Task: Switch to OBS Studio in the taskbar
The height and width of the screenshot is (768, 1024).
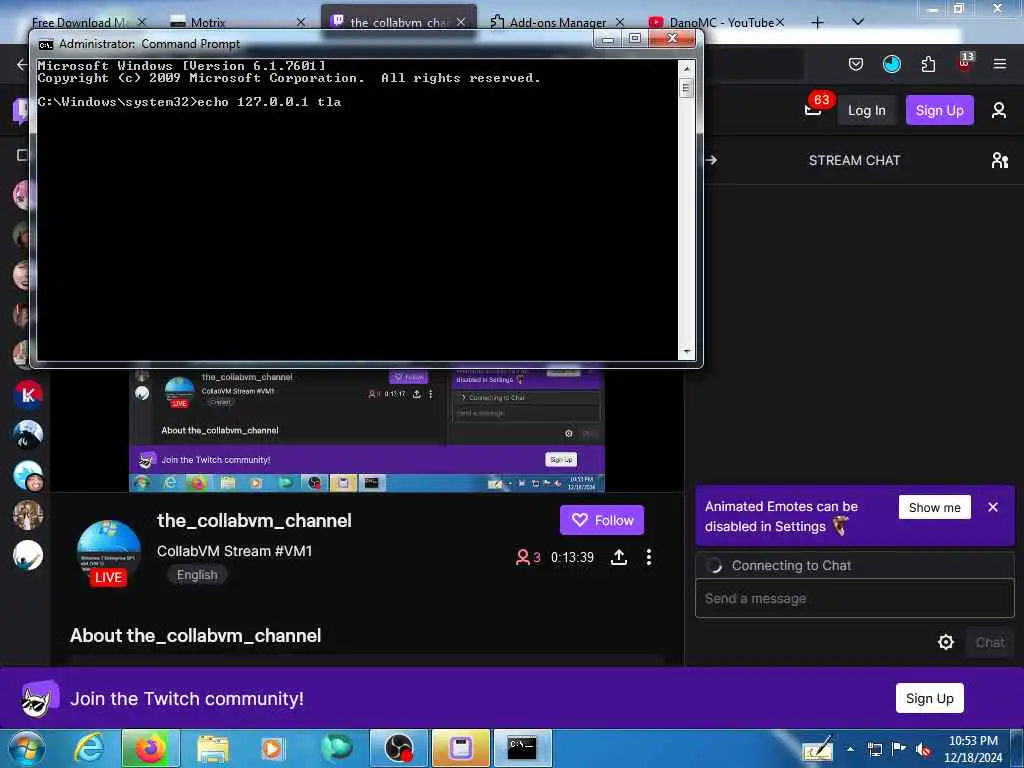Action: coord(398,748)
